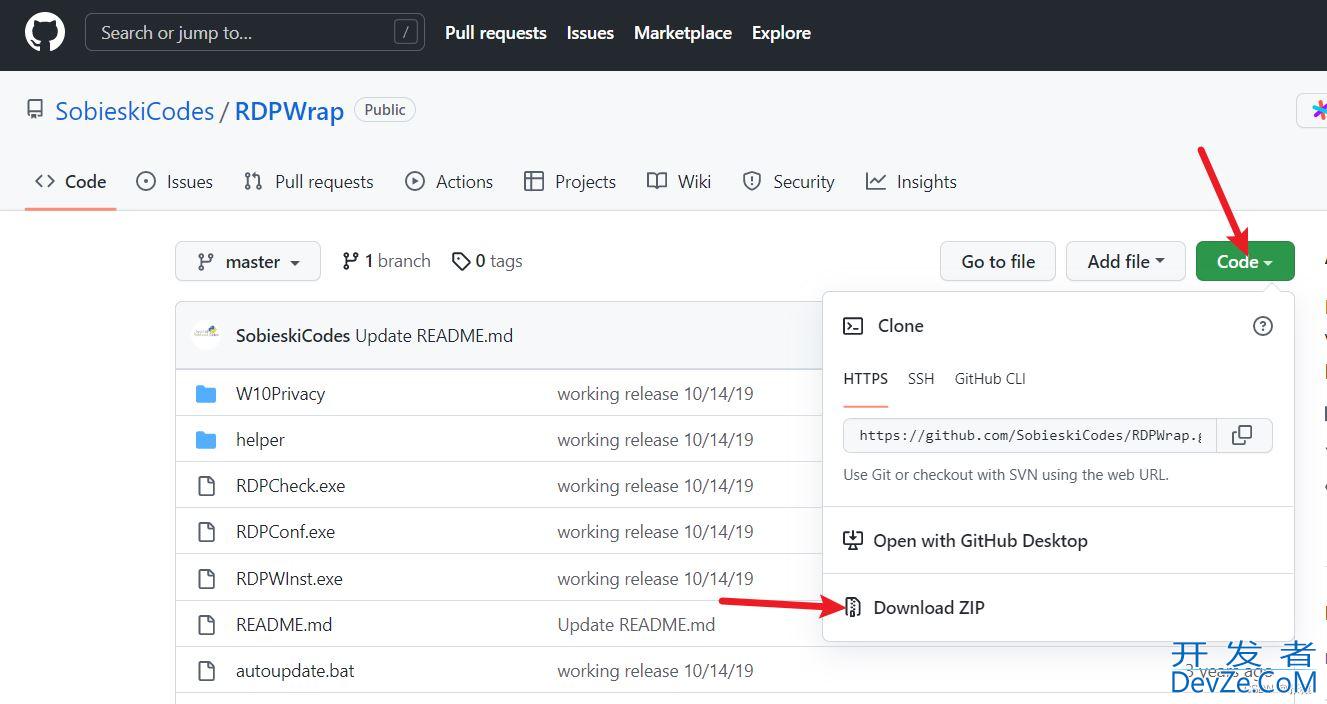This screenshot has height=704, width=1327.
Task: Open the Update README.md commit message for README.md
Action: click(636, 625)
